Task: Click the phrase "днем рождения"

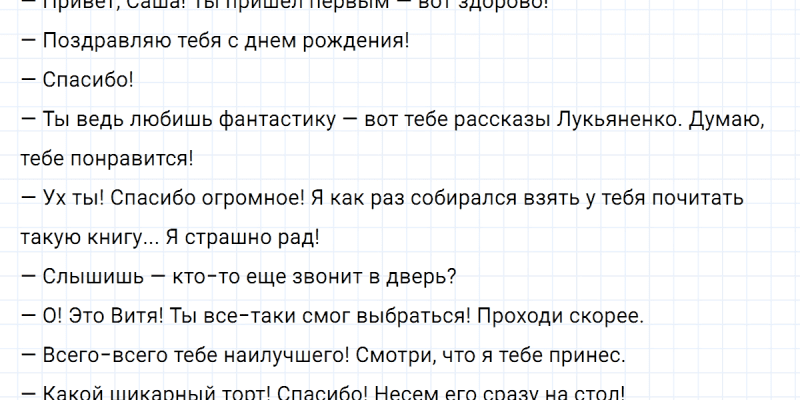Action: click(338, 42)
